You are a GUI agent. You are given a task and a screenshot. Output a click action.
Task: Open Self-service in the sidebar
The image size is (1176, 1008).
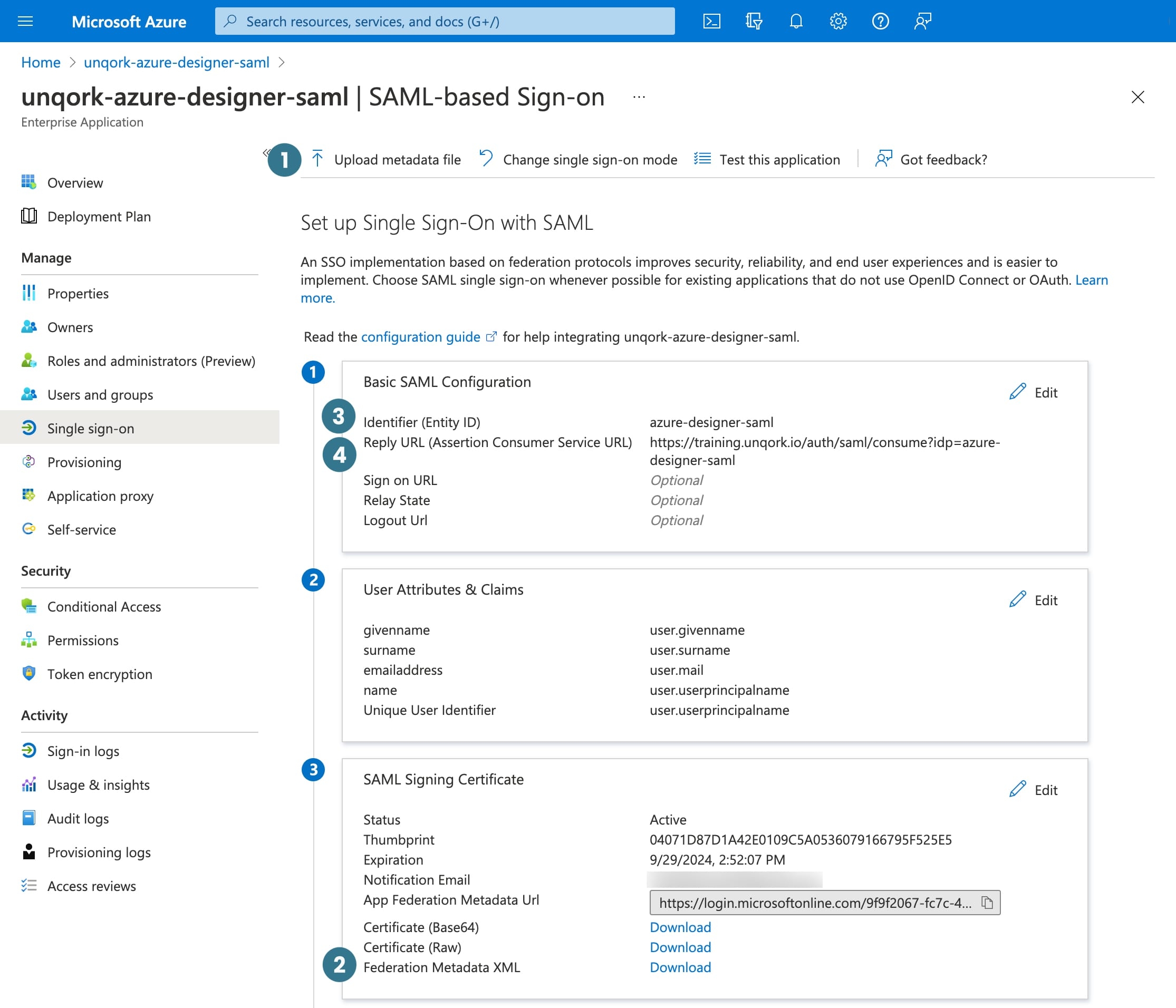[81, 530]
